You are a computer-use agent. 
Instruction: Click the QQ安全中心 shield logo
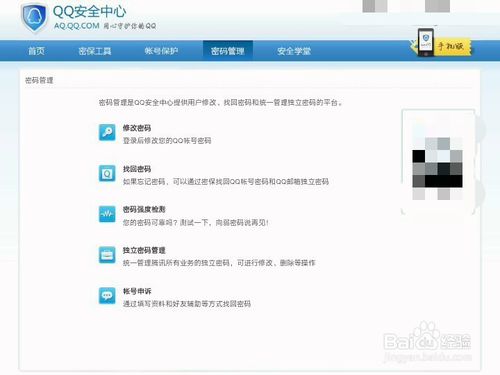pos(34,18)
